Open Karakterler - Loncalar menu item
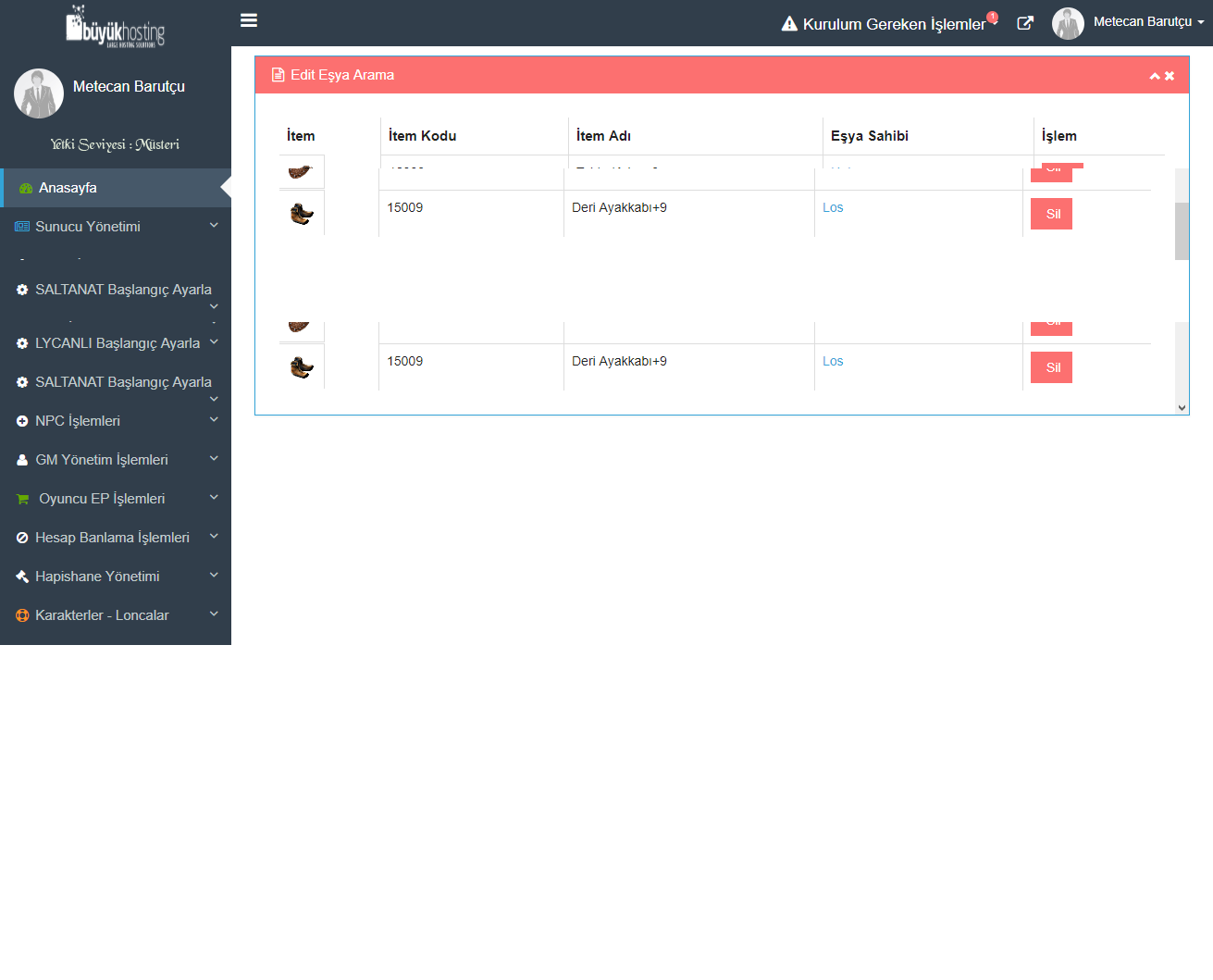The height and width of the screenshot is (980, 1213). [x=116, y=615]
